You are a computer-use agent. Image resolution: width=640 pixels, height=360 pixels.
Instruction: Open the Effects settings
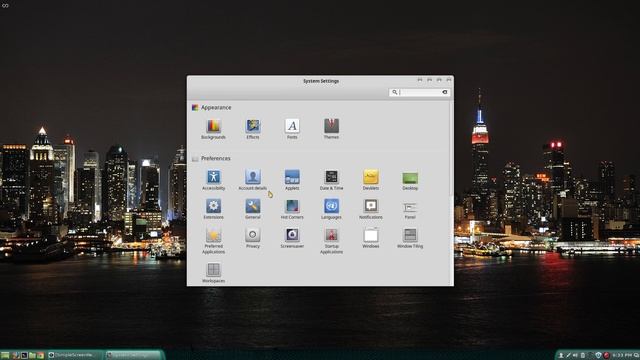[x=253, y=129]
